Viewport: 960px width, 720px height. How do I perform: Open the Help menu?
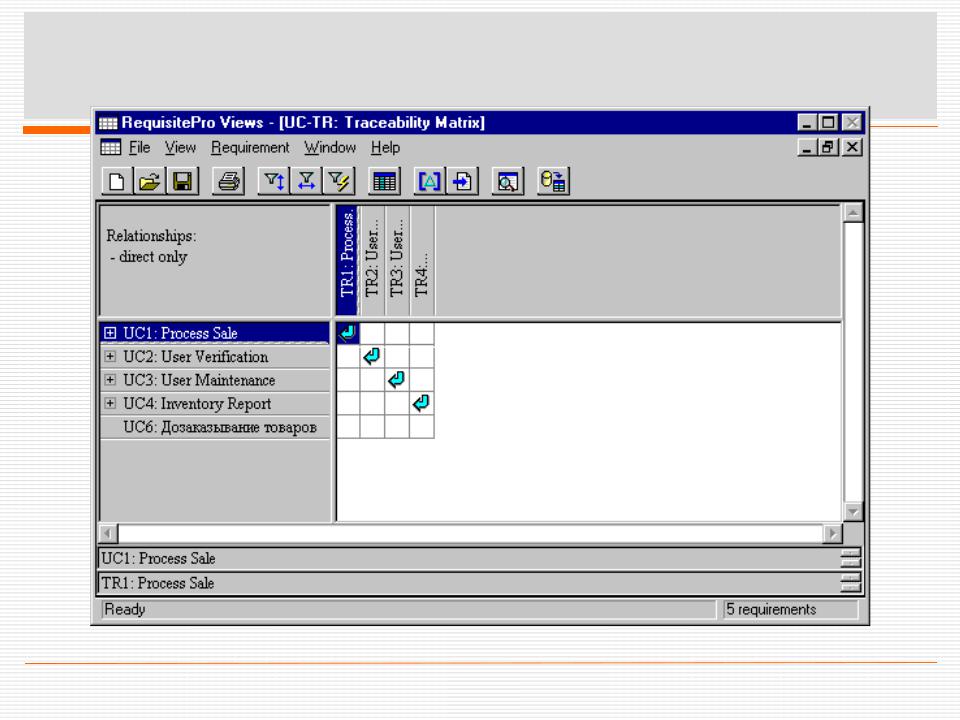click(385, 148)
